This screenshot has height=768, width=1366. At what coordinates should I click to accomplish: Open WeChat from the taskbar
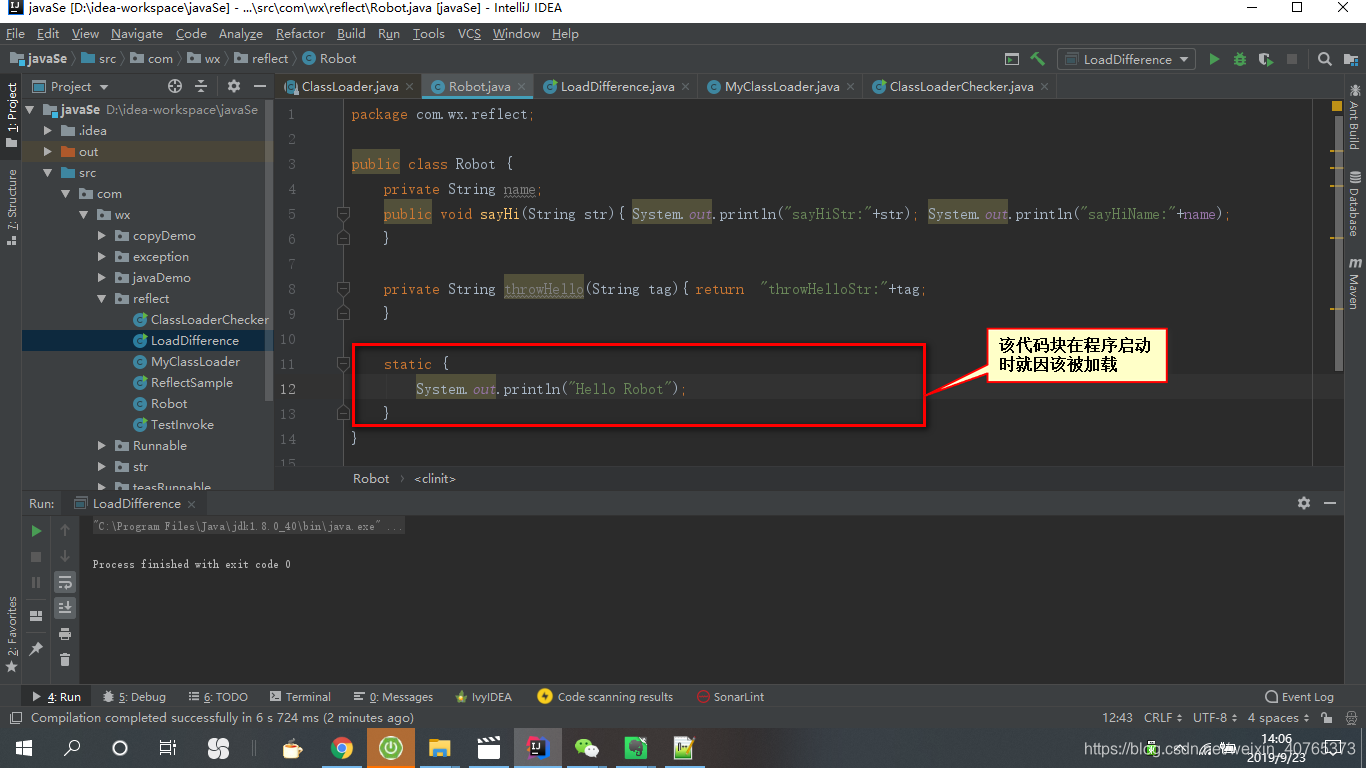click(x=587, y=747)
